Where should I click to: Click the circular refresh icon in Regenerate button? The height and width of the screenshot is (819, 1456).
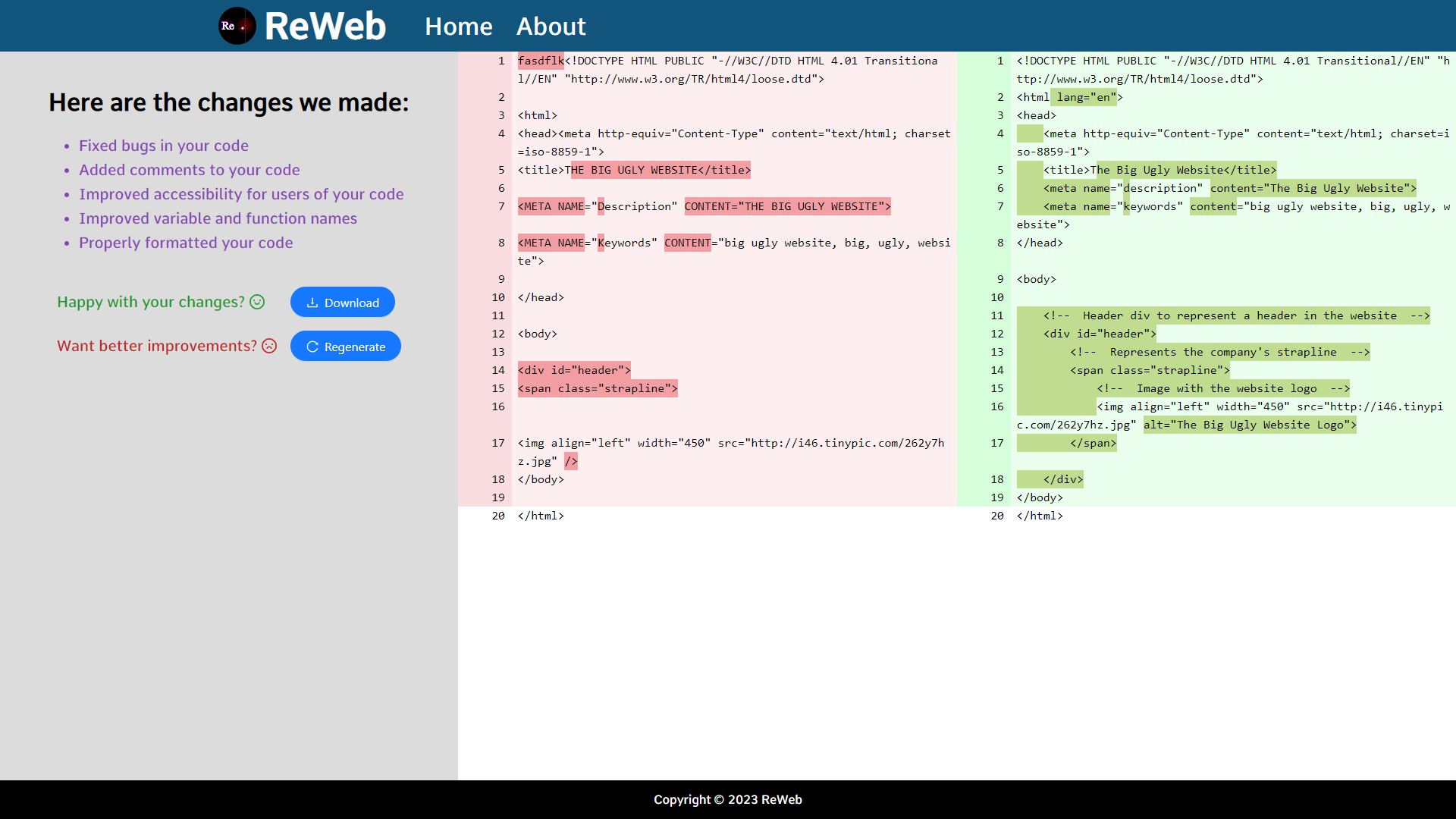(312, 347)
